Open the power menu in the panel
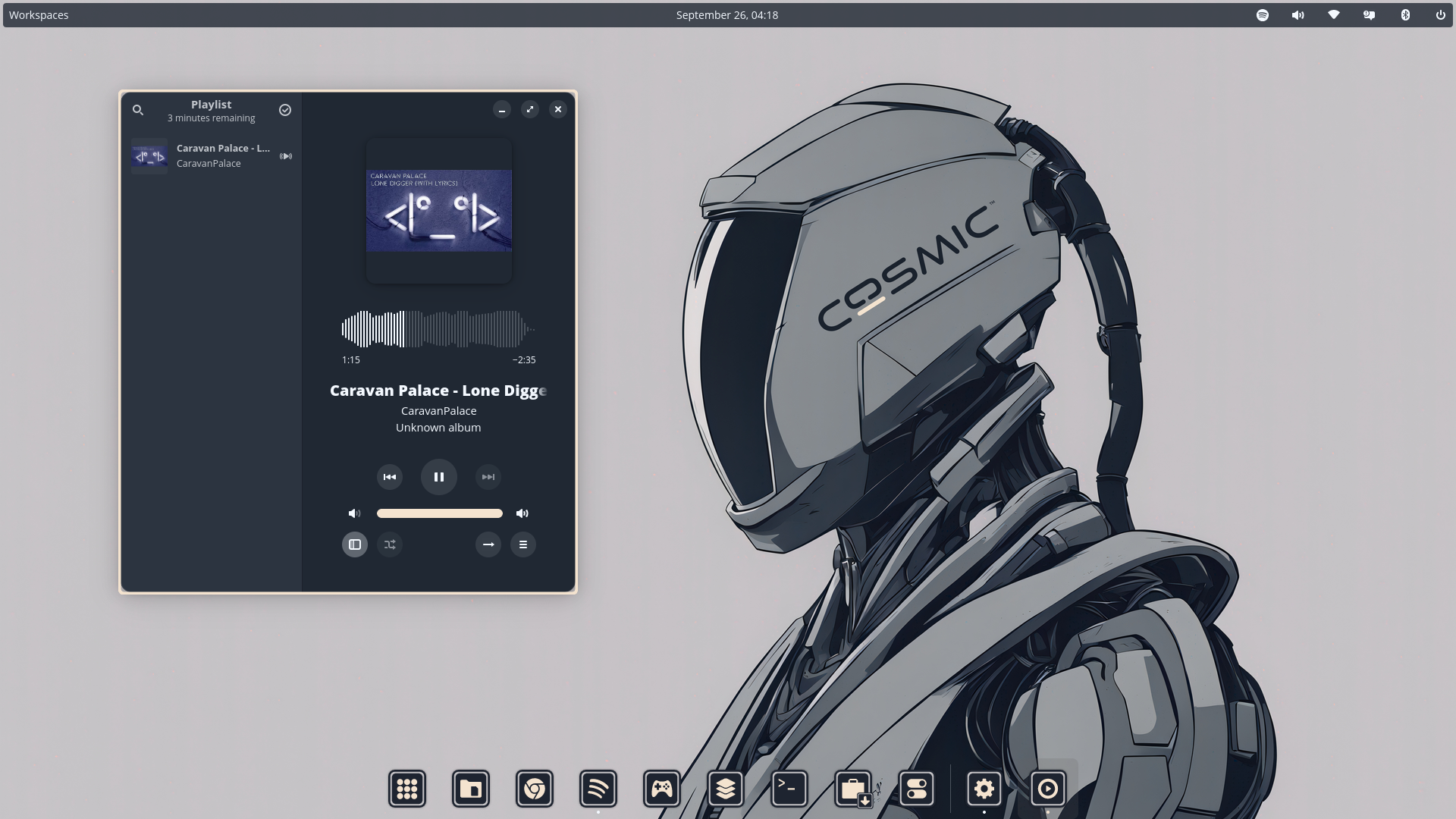 1440,15
